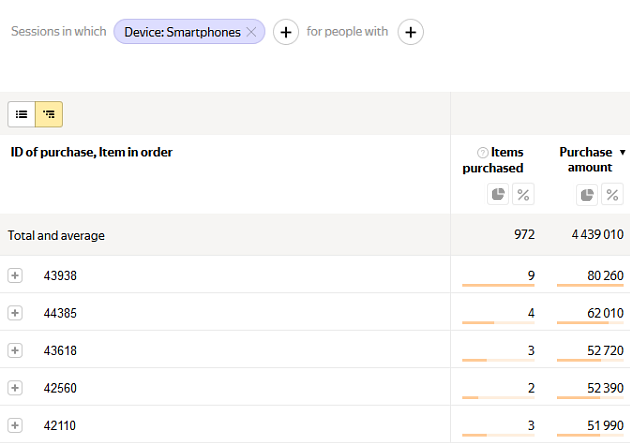Expand purchase 42110 row

(15, 425)
